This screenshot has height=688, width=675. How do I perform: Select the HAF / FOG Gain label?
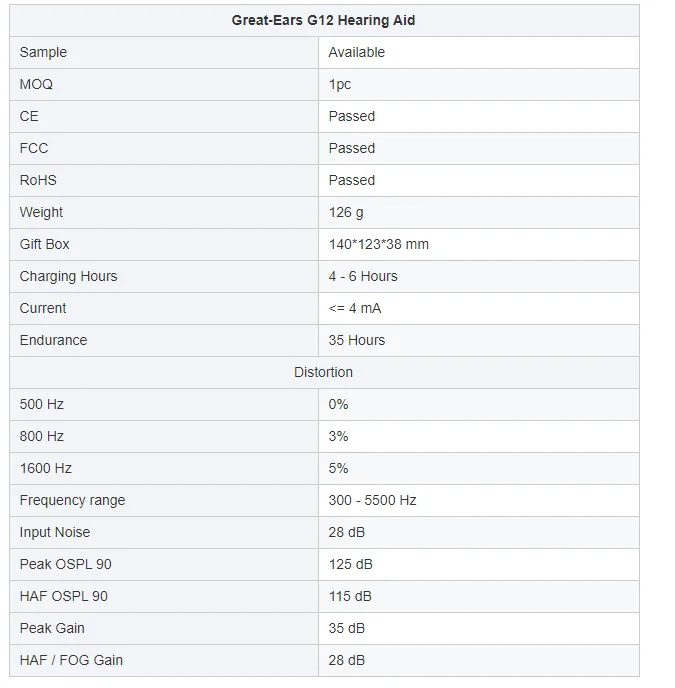[71, 660]
